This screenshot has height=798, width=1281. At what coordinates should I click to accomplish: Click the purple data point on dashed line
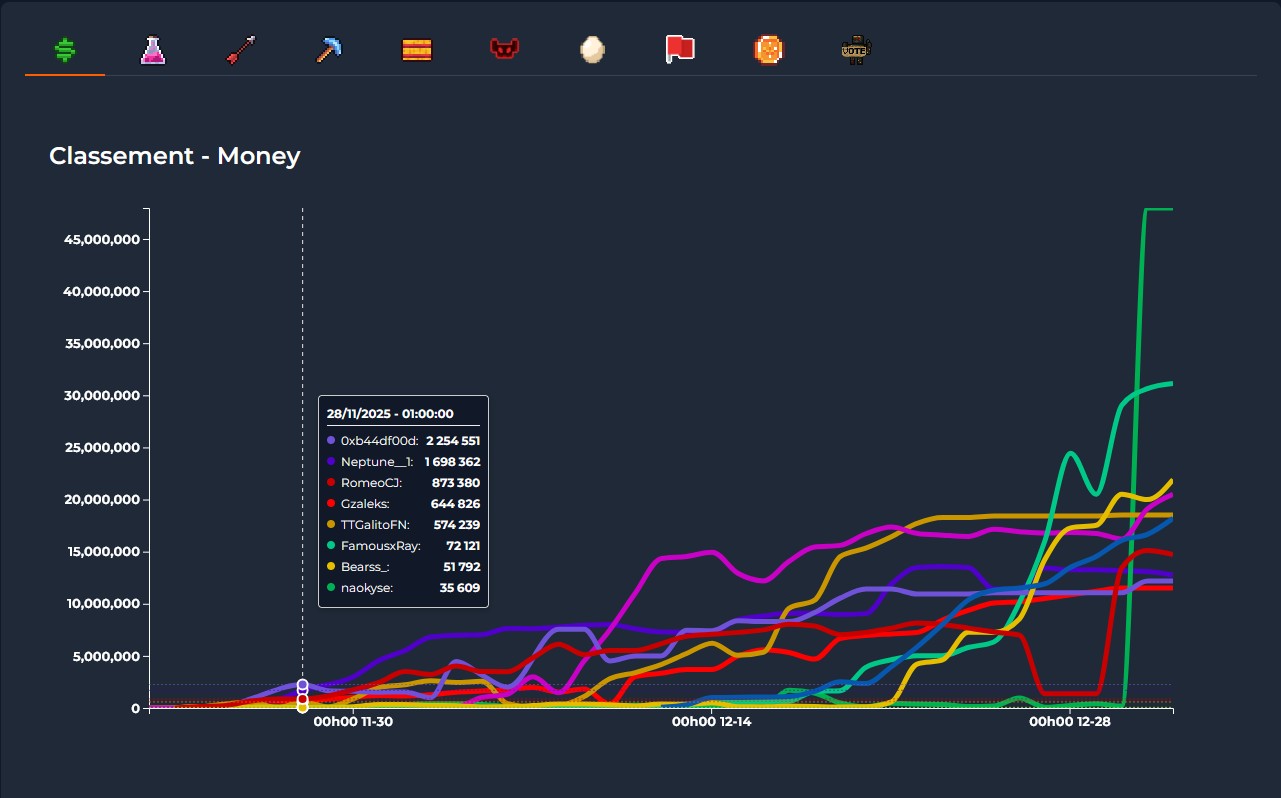302,685
